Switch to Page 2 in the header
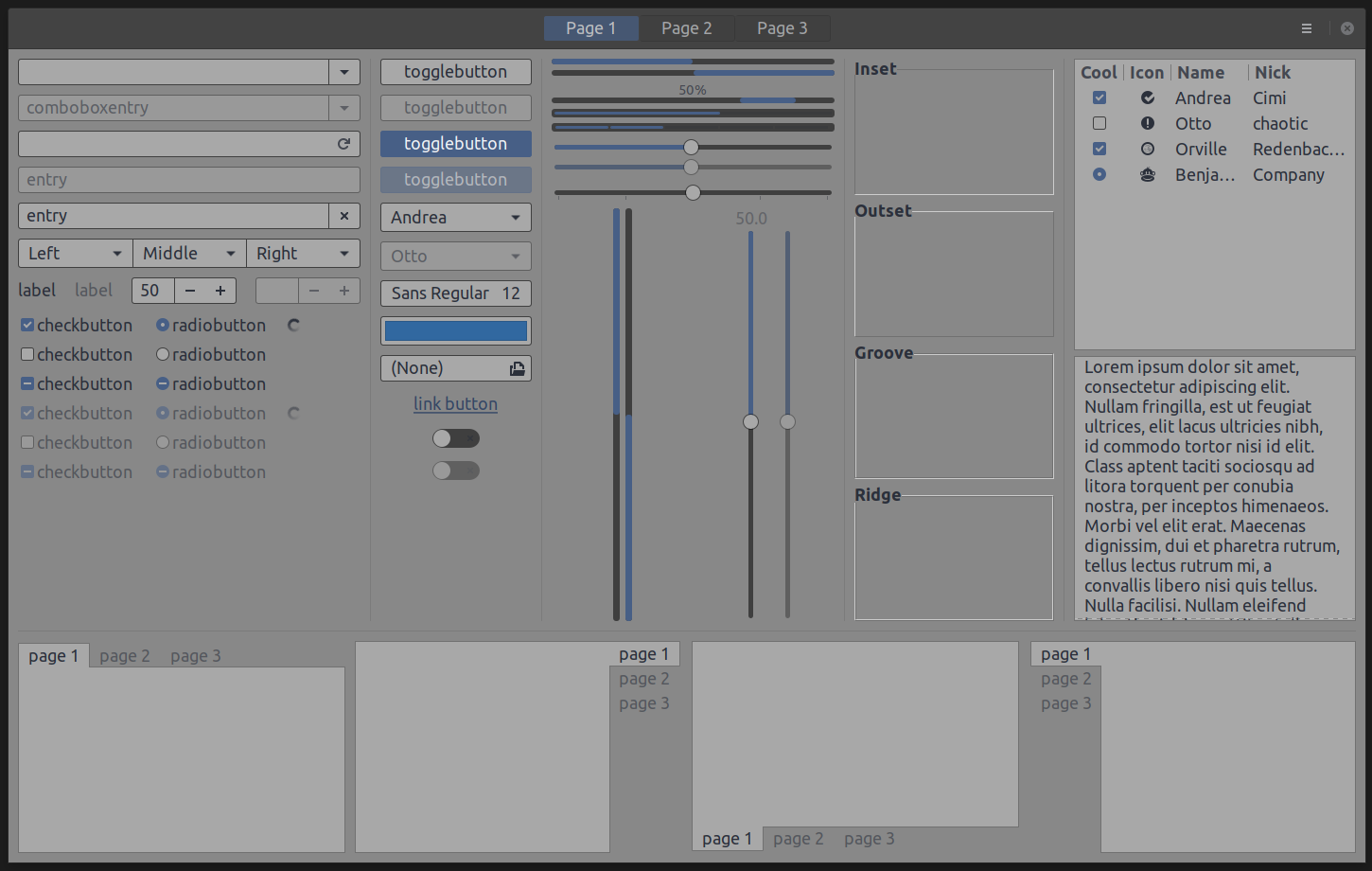Viewport: 1372px width, 871px height. (x=687, y=28)
